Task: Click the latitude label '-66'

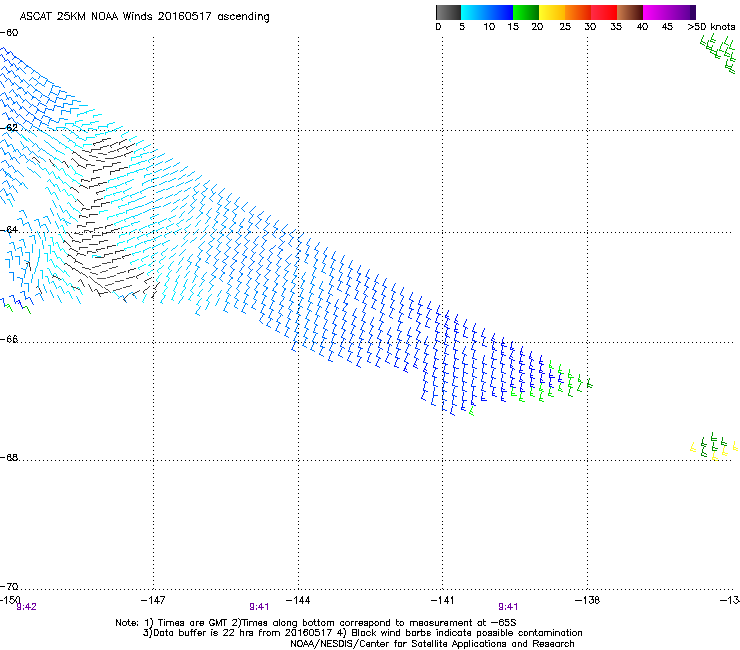Action: [9, 339]
